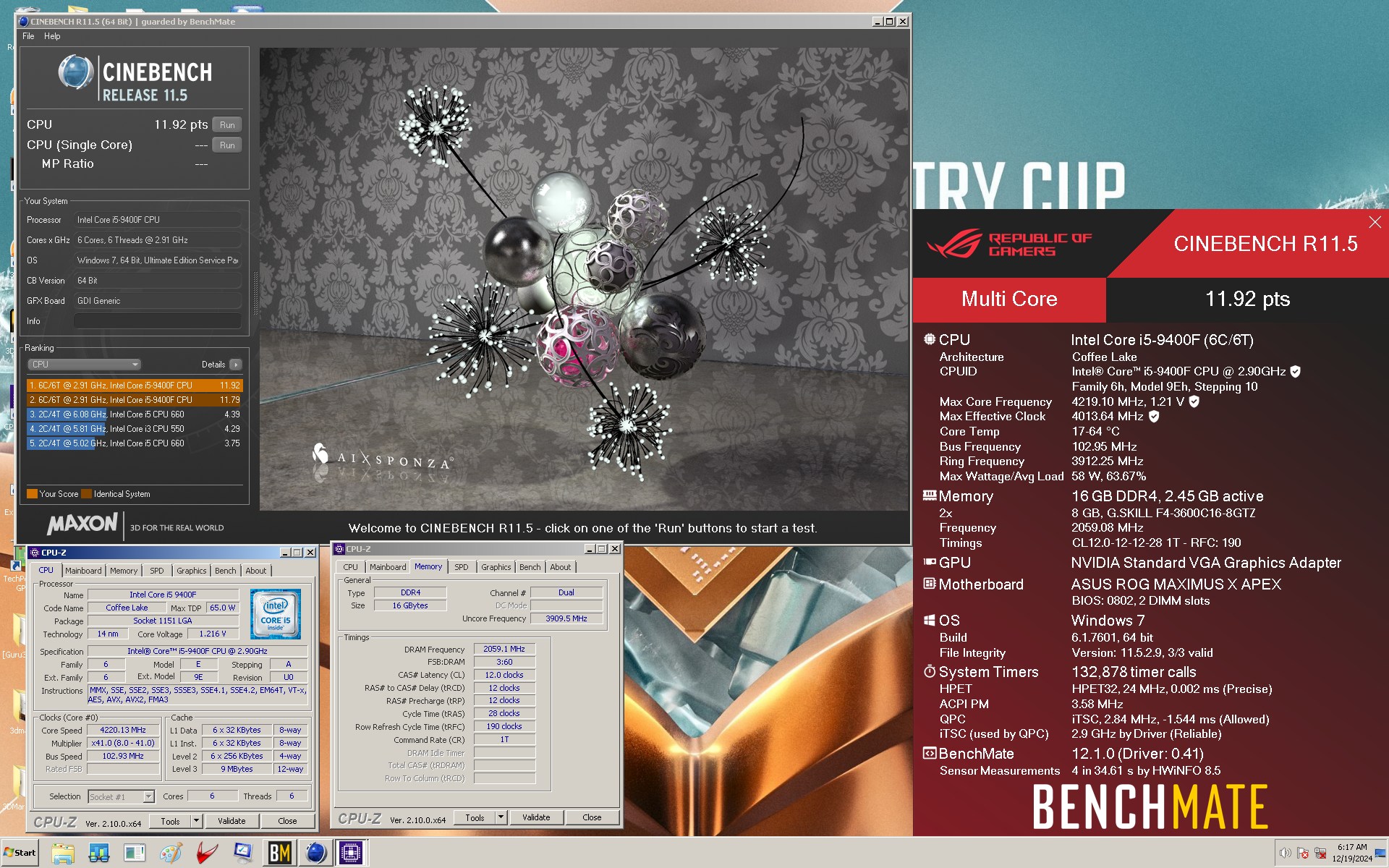The height and width of the screenshot is (868, 1389).
Task: Open the Paint palette taskbar icon
Action: (171, 854)
